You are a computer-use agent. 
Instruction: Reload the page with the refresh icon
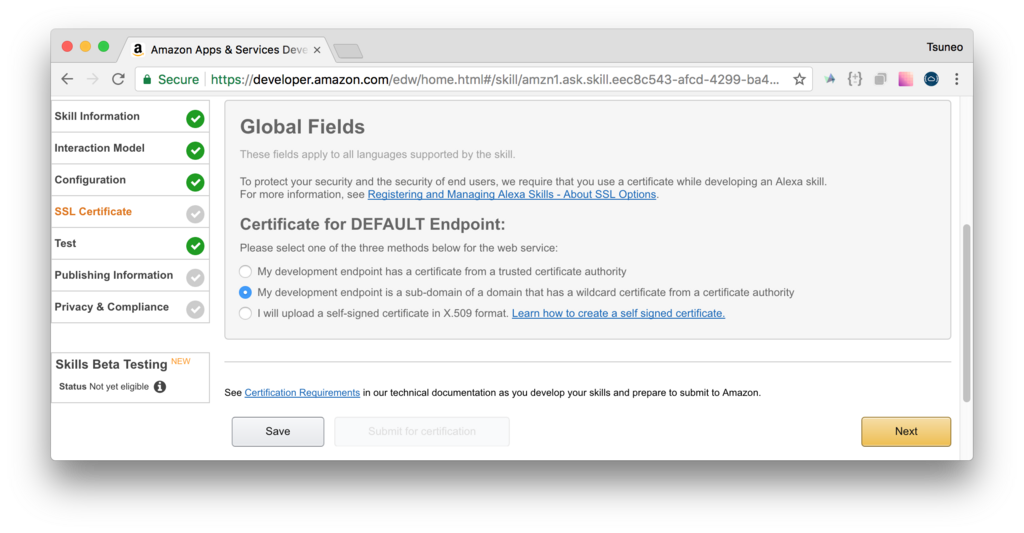pos(118,79)
